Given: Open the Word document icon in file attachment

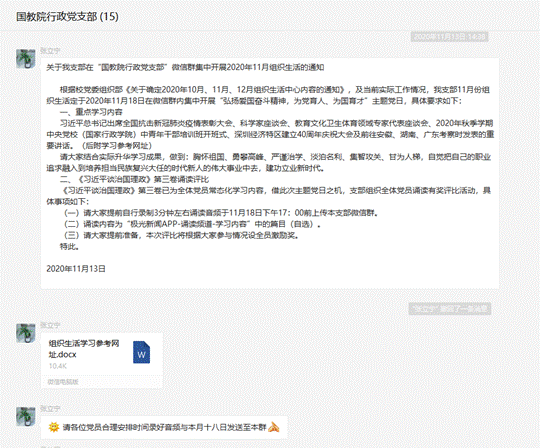Looking at the screenshot, I should tap(142, 352).
